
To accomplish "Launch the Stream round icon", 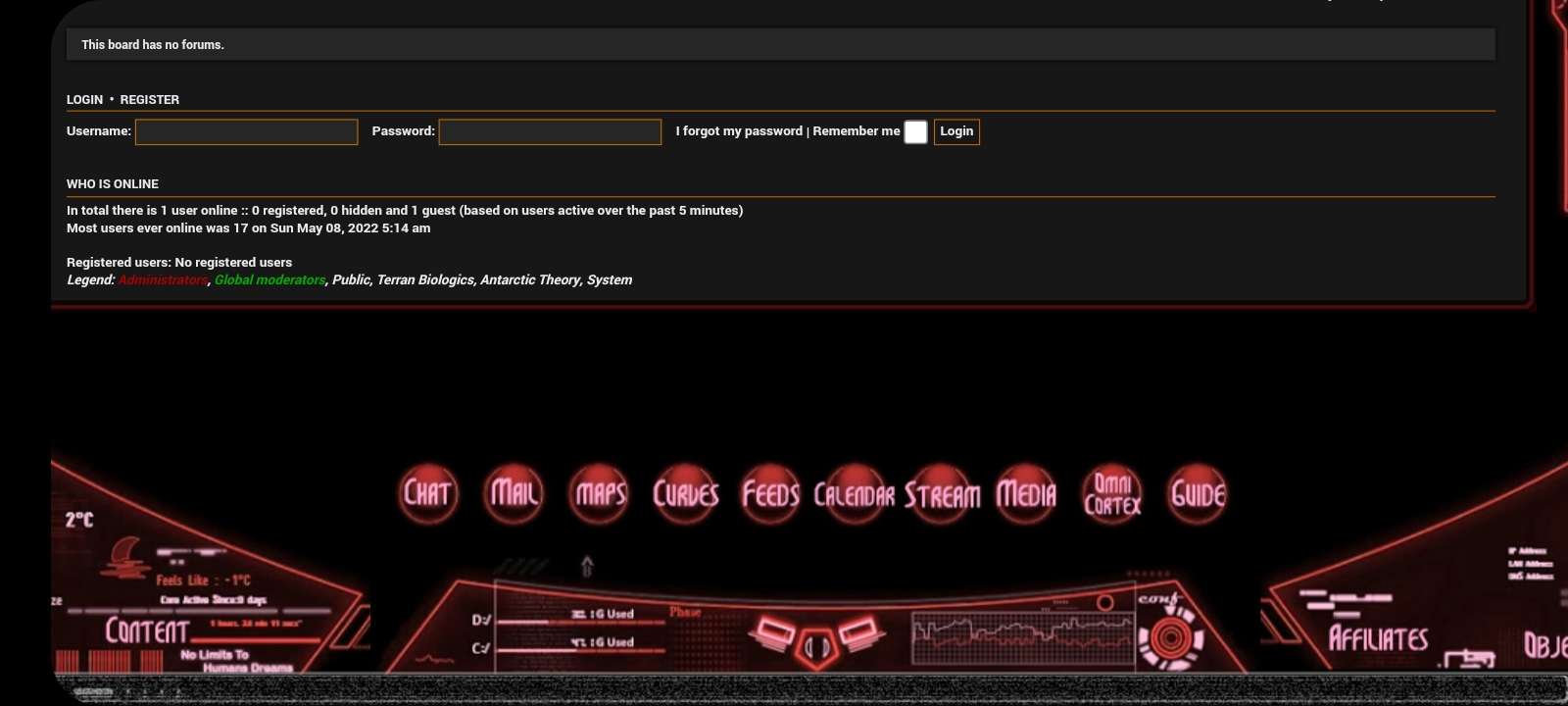I will tap(941, 495).
